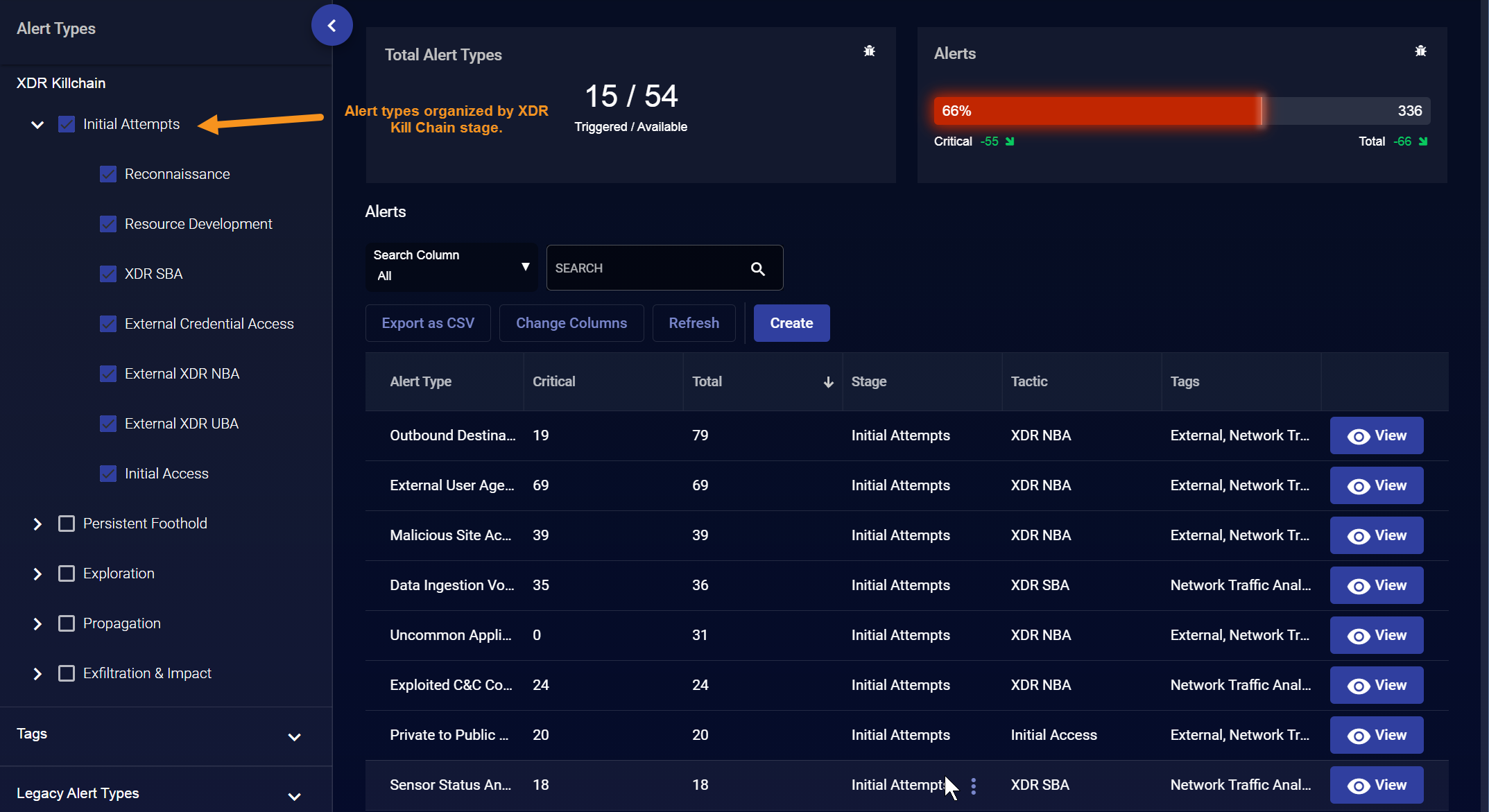The height and width of the screenshot is (812, 1489).
Task: Uncheck the Reconnaissance checkbox
Action: [x=108, y=174]
